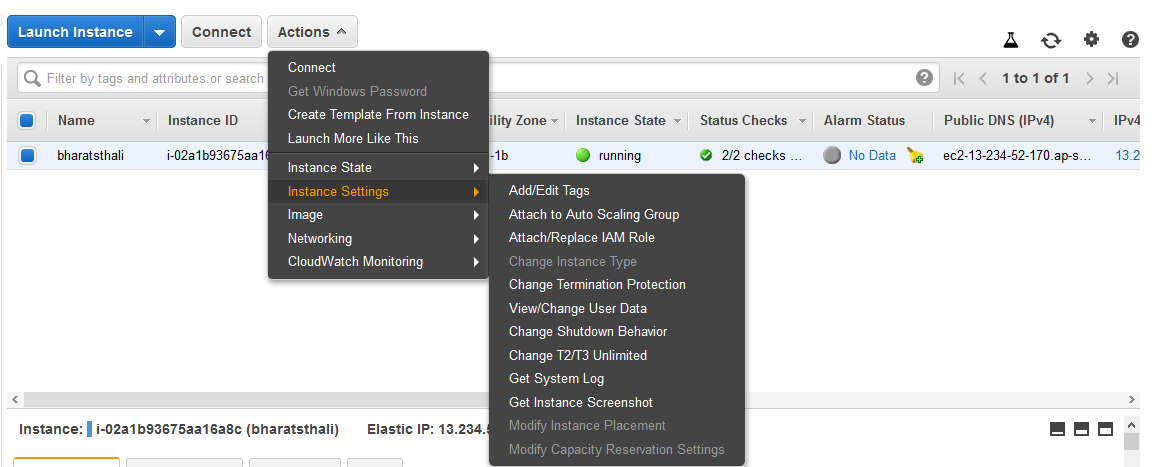Refresh the instance list
This screenshot has width=1152, height=467.
1050,40
